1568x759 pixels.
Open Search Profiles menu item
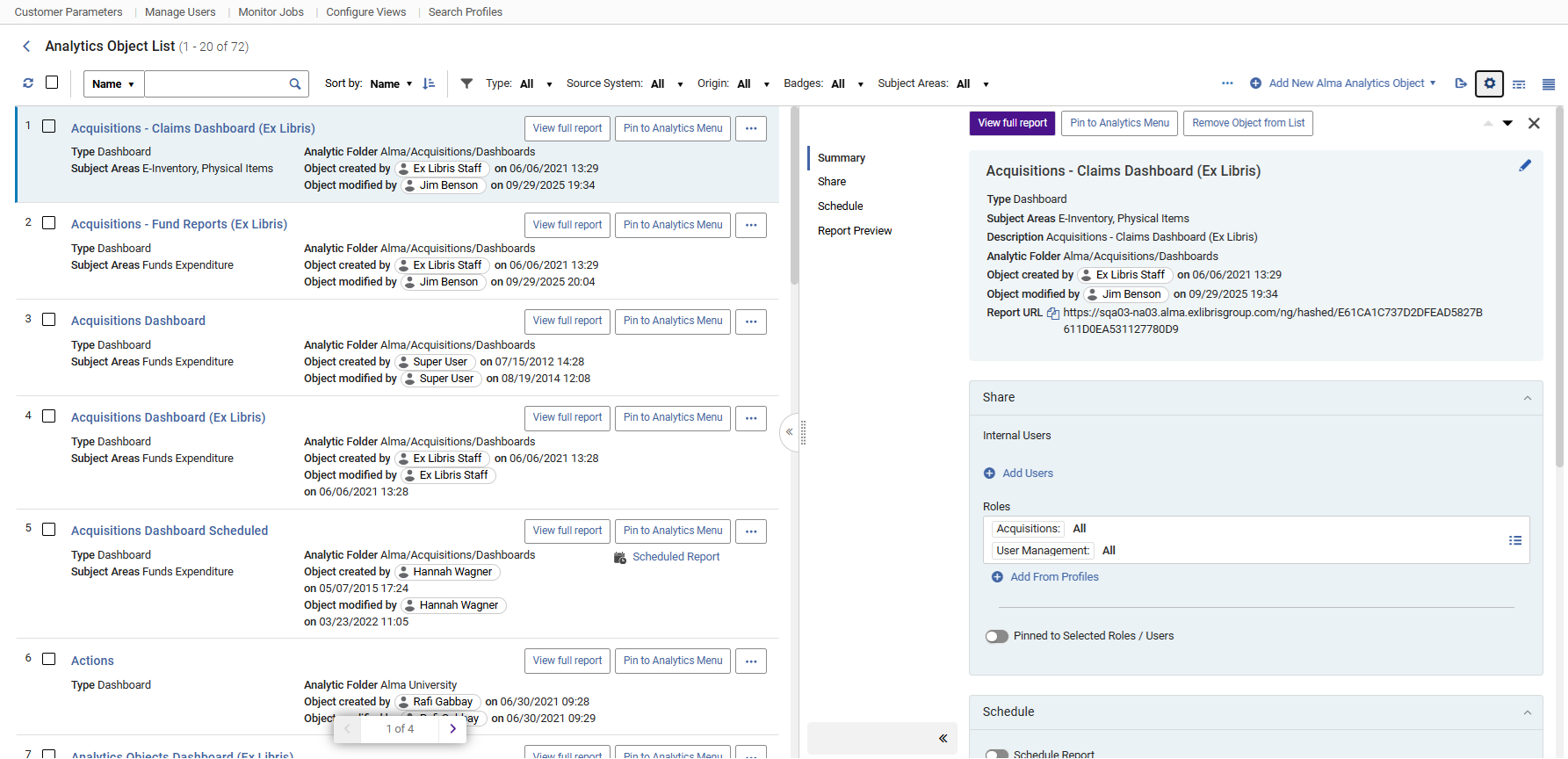[x=466, y=12]
